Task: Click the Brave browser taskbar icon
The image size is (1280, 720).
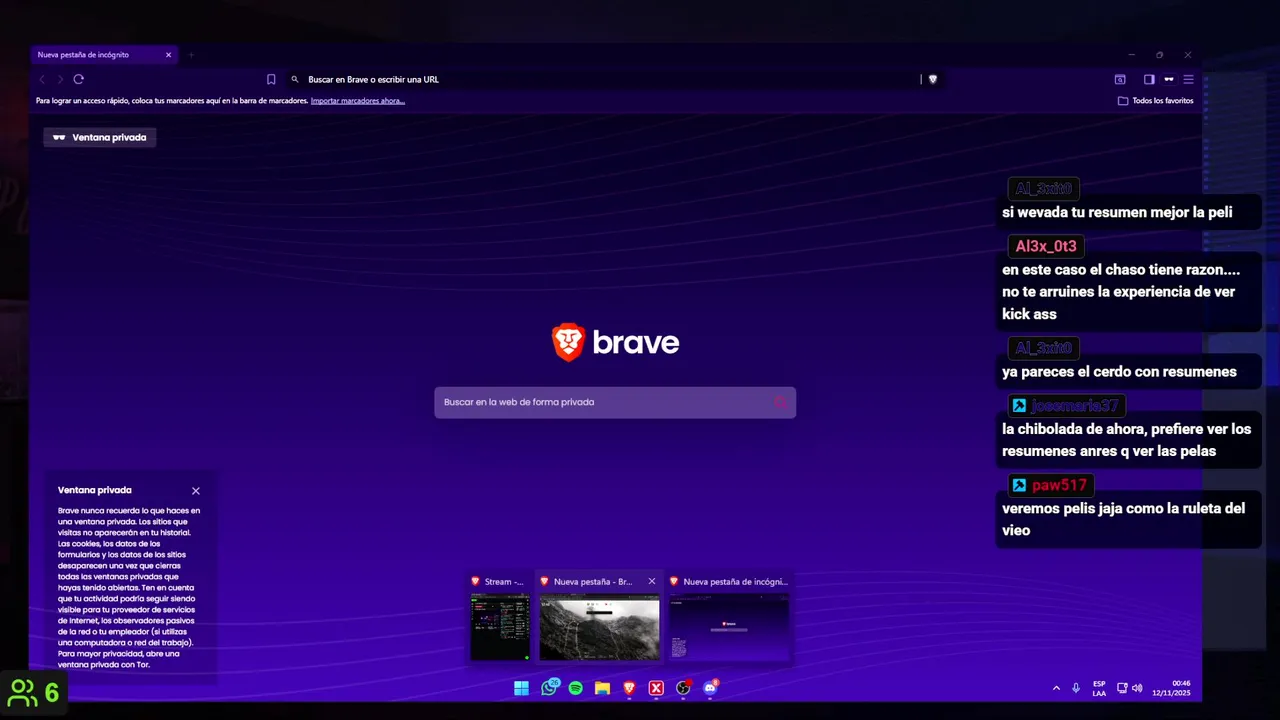Action: click(629, 688)
